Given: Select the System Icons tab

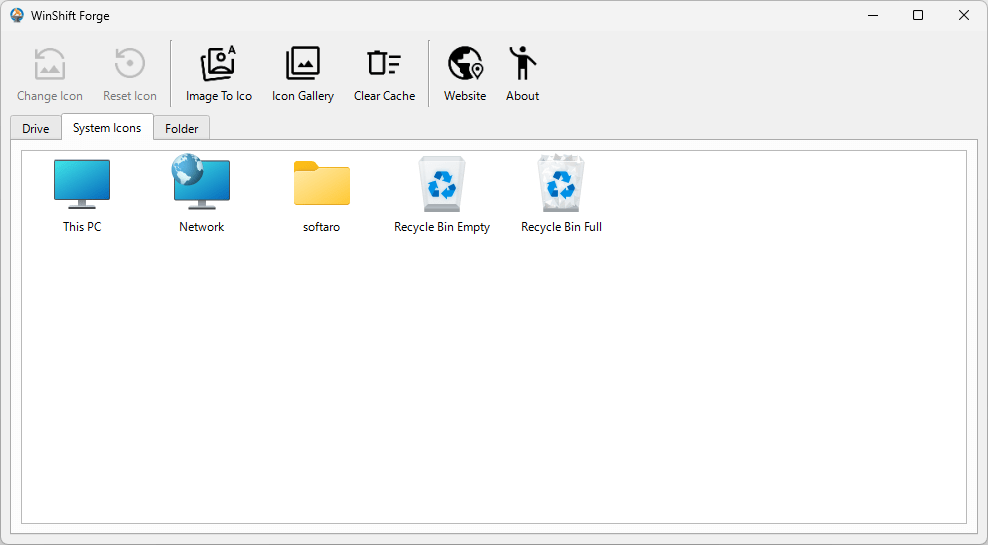Looking at the screenshot, I should click(107, 127).
